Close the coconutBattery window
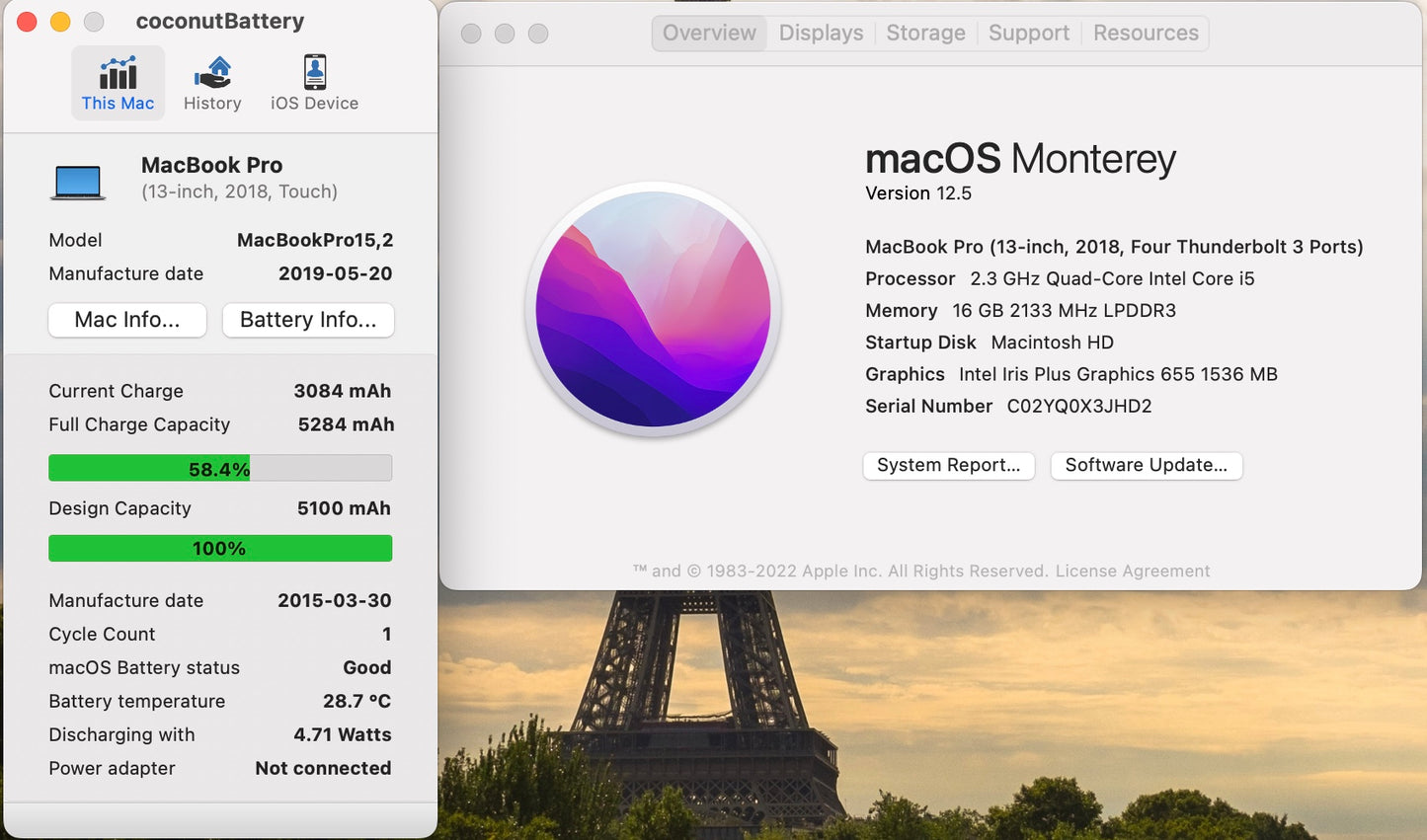This screenshot has width=1427, height=840. point(28,22)
